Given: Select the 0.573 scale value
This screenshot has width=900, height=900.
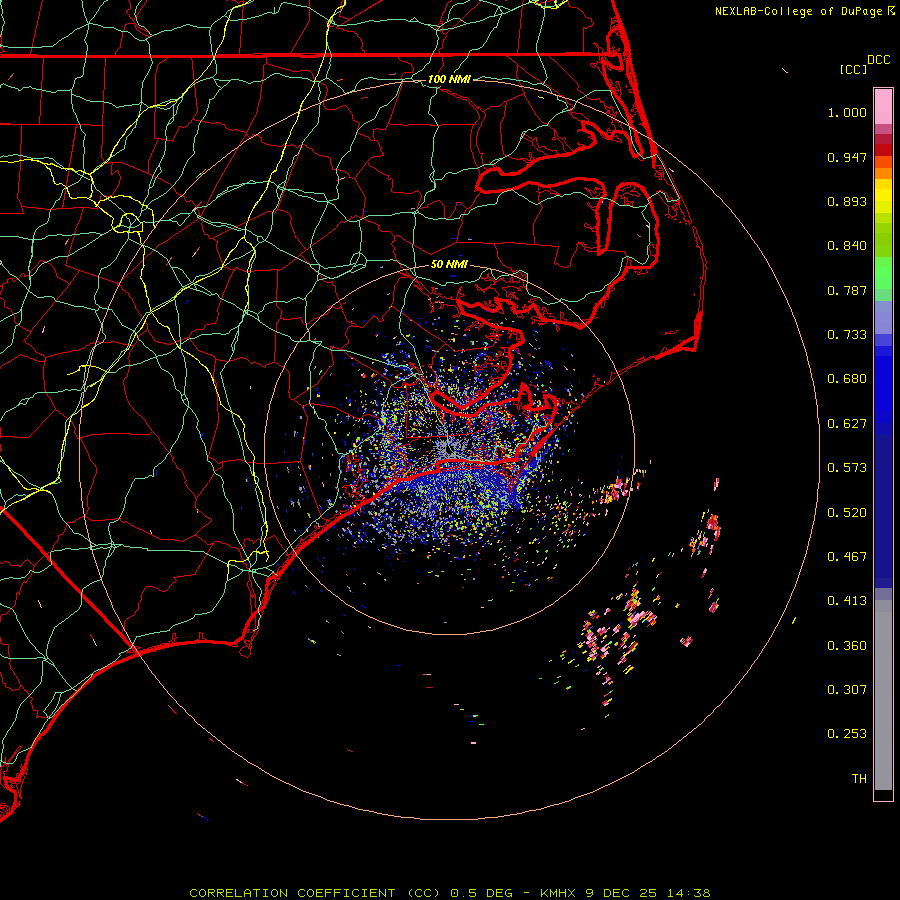Looking at the screenshot, I should coord(847,468).
